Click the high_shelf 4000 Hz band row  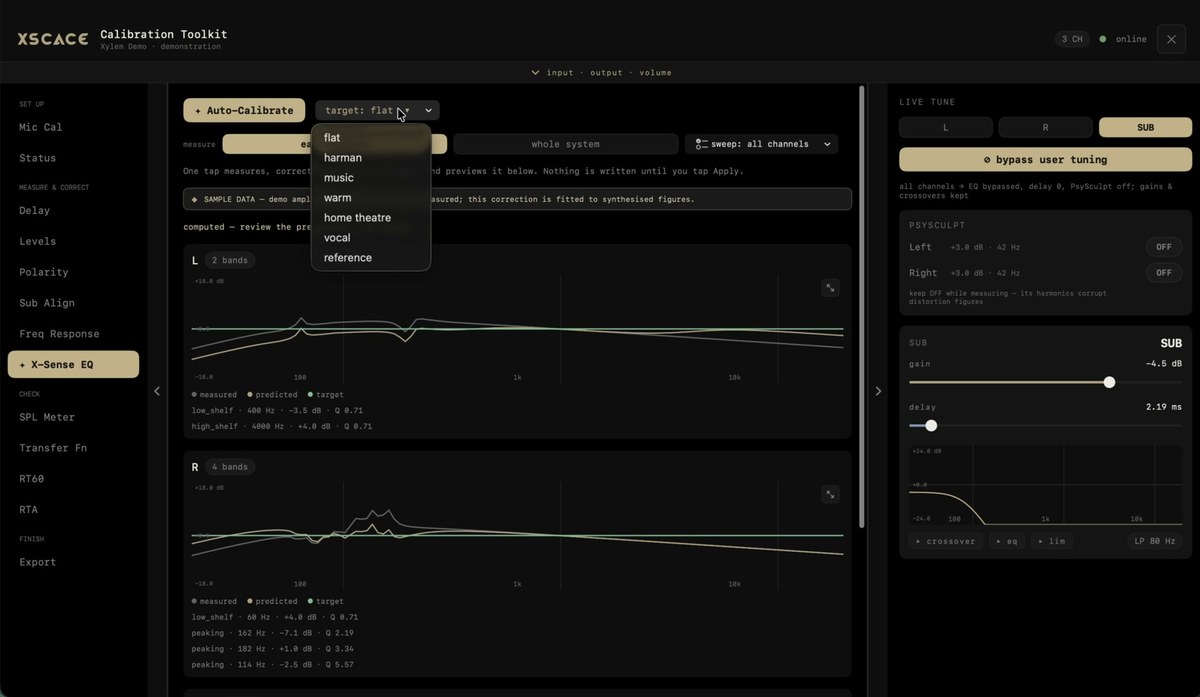pyautogui.click(x=282, y=426)
